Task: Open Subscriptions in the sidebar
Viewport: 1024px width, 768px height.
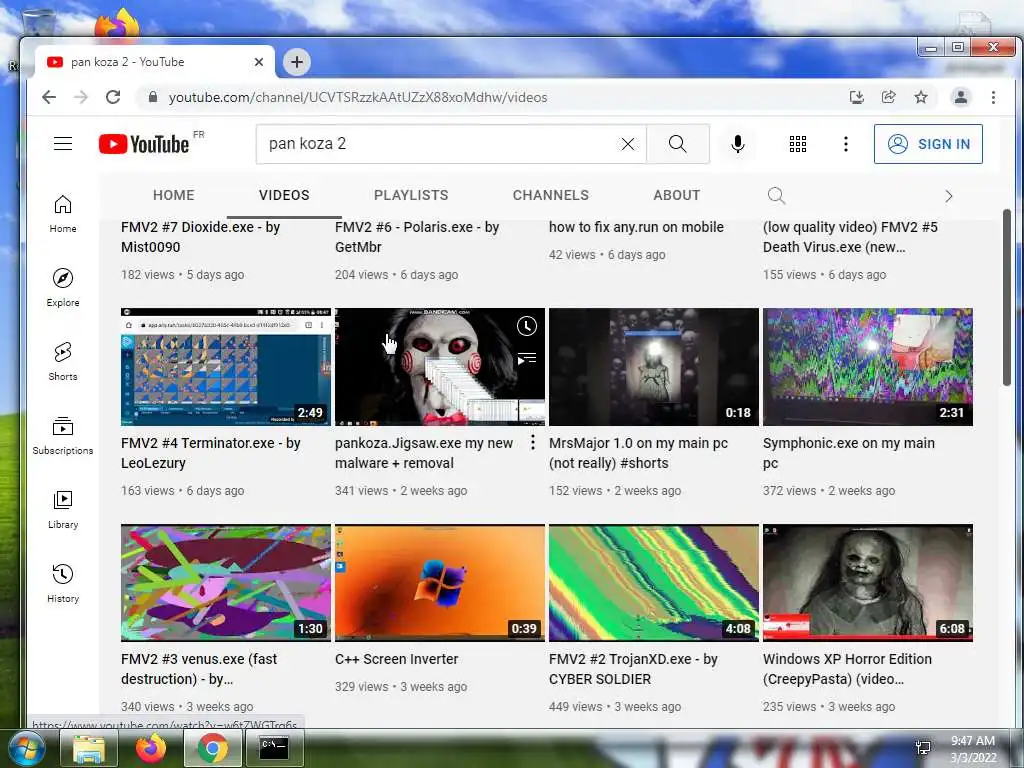Action: pyautogui.click(x=63, y=436)
